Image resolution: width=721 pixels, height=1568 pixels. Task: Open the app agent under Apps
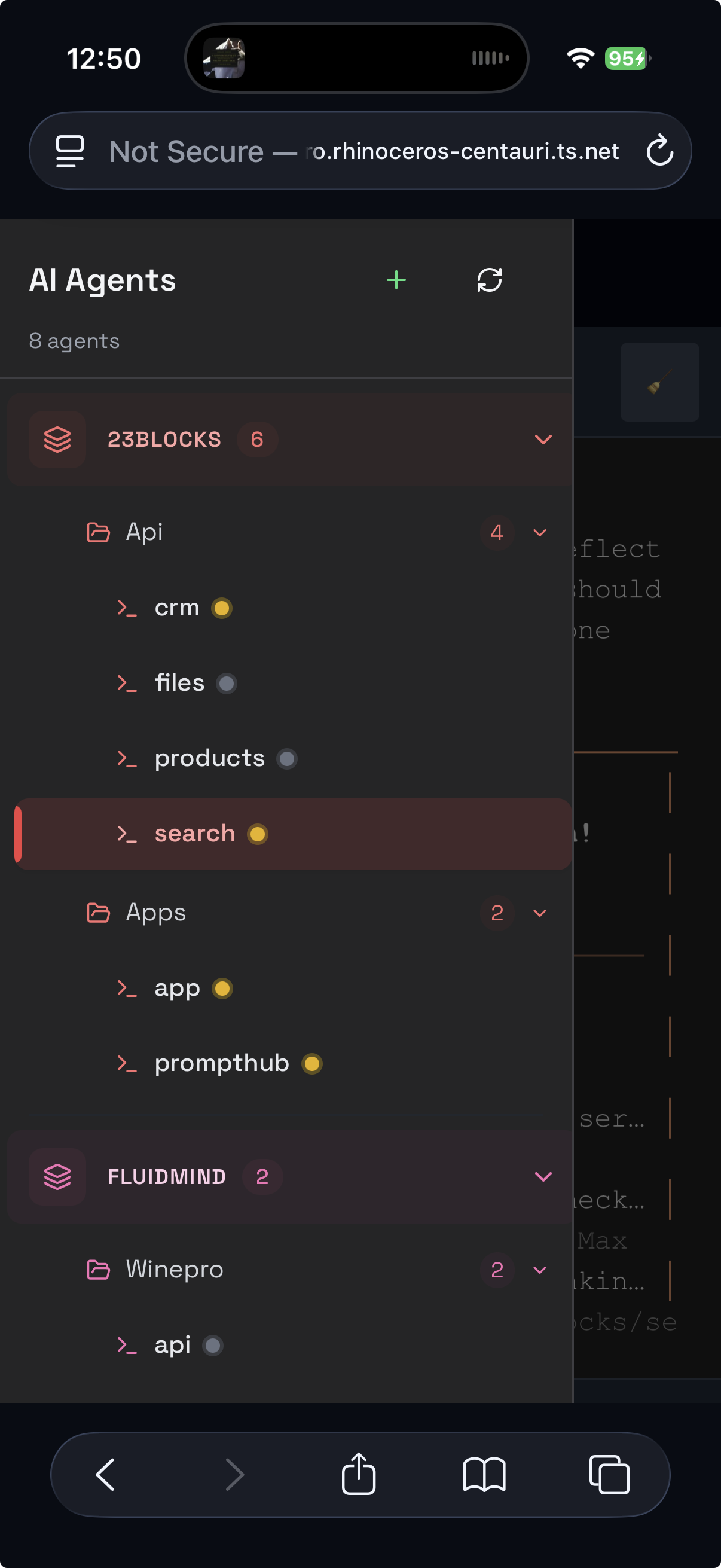(x=177, y=989)
